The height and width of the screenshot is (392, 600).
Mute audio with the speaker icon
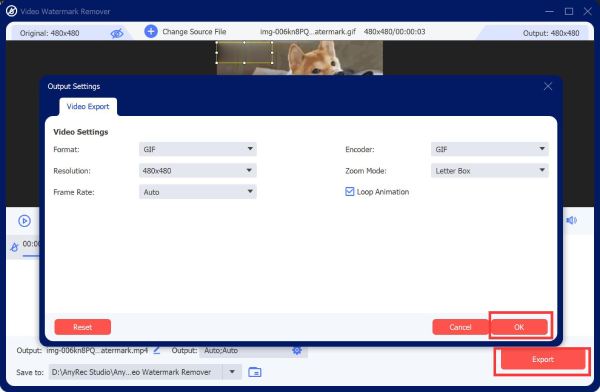pyautogui.click(x=571, y=220)
